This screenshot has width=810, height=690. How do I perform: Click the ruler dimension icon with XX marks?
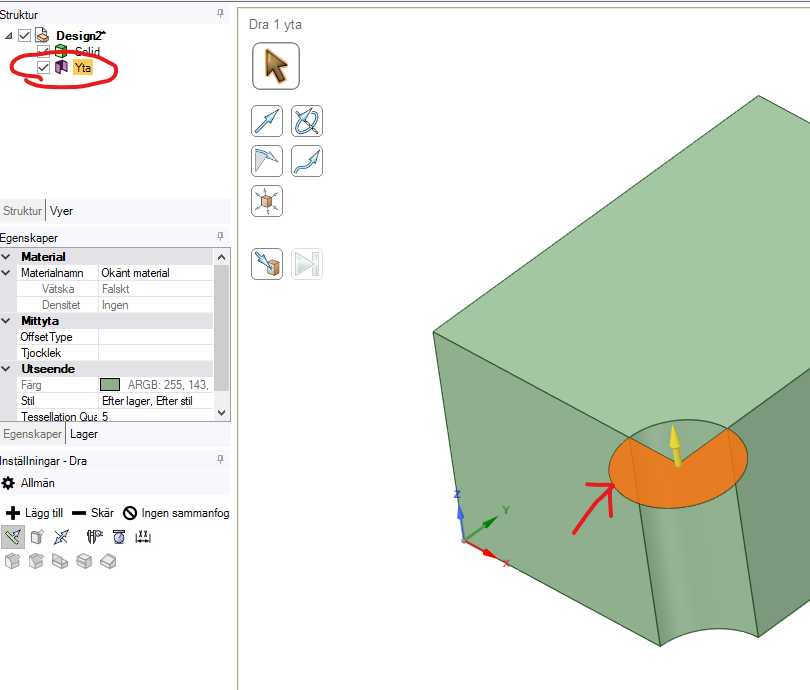click(x=142, y=537)
